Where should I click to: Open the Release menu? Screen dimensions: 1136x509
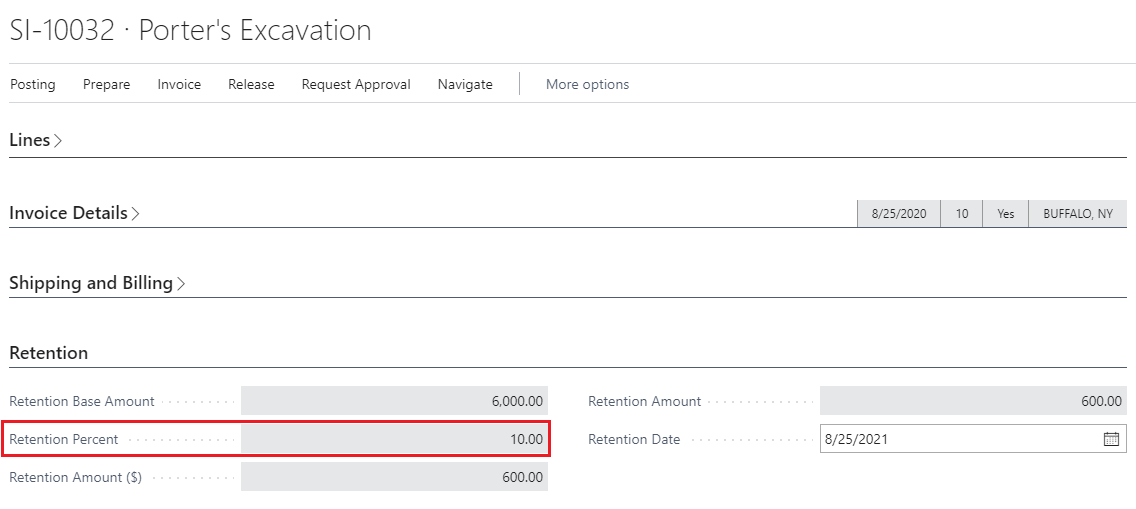(251, 84)
